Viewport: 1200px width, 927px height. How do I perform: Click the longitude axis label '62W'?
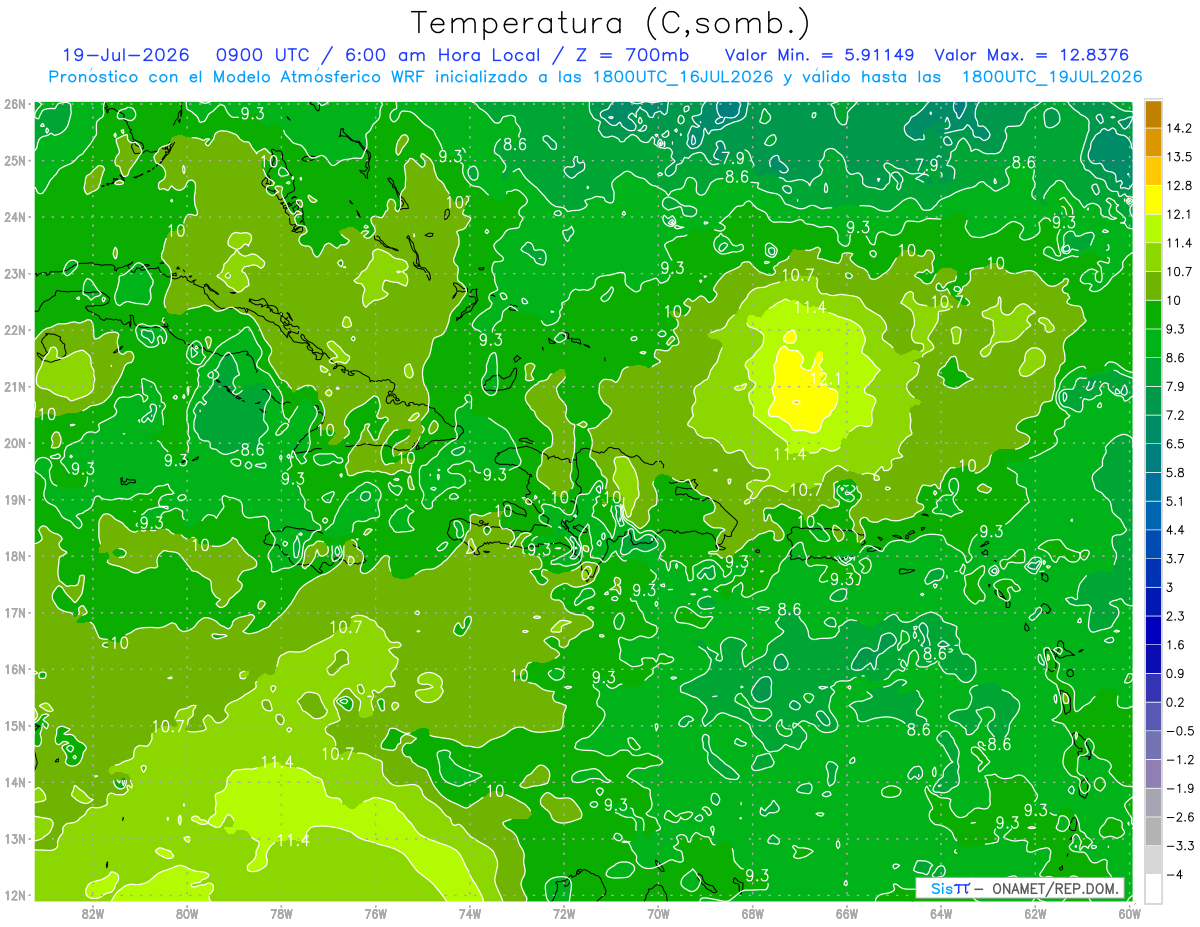click(1035, 913)
